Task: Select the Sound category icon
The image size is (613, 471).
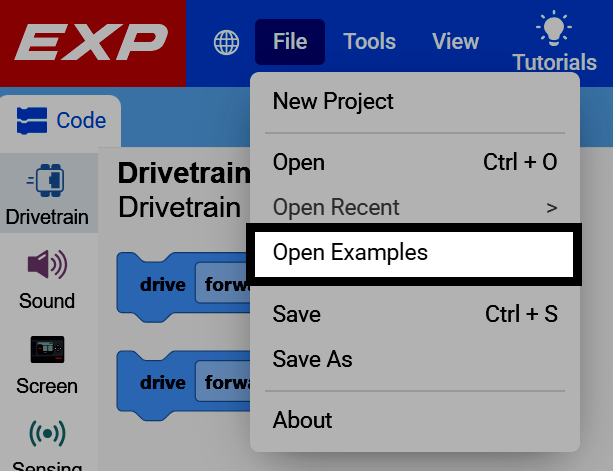Action: point(47,264)
